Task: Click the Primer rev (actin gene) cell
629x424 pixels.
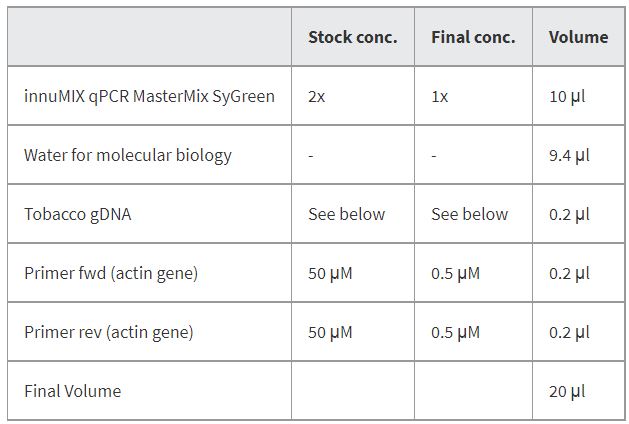Action: pos(109,332)
